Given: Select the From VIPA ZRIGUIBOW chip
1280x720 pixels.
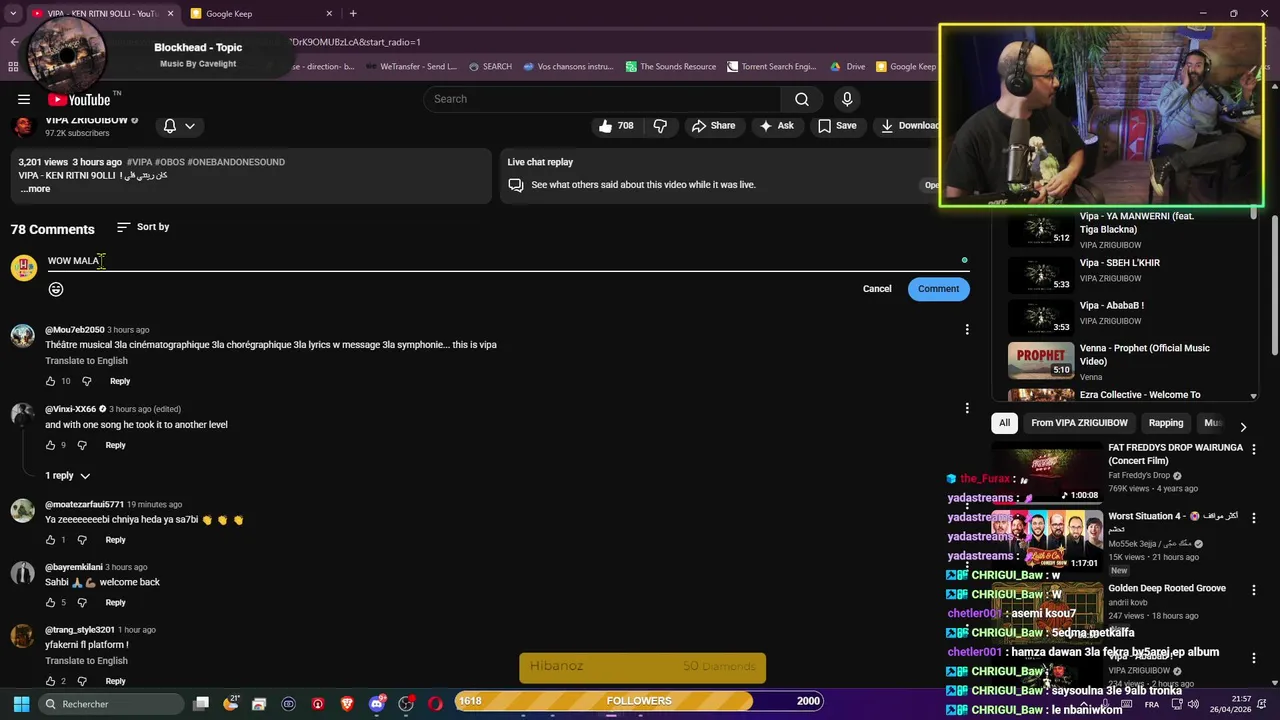Looking at the screenshot, I should [x=1079, y=423].
